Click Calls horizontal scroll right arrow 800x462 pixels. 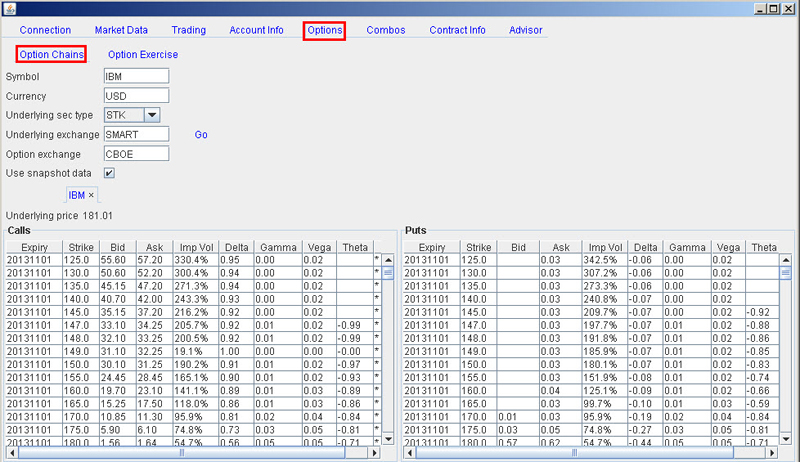(375, 452)
